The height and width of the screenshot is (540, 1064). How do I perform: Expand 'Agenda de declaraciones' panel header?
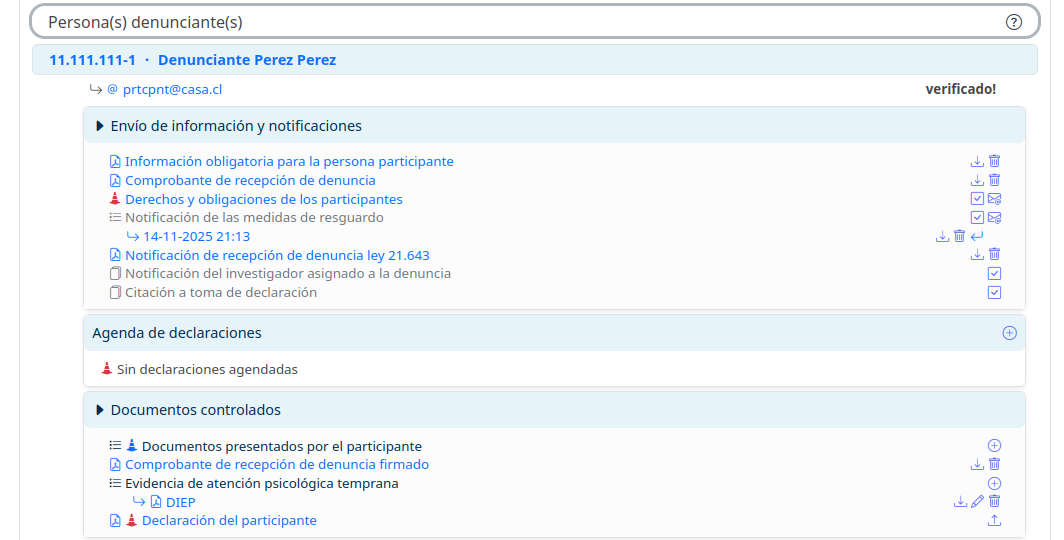click(177, 333)
